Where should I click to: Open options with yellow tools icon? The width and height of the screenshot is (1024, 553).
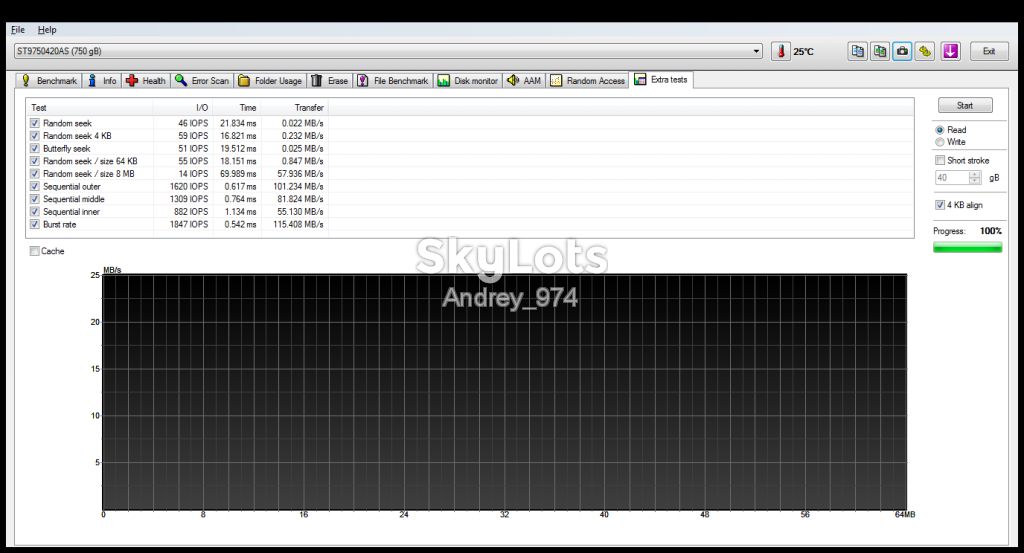pos(924,51)
